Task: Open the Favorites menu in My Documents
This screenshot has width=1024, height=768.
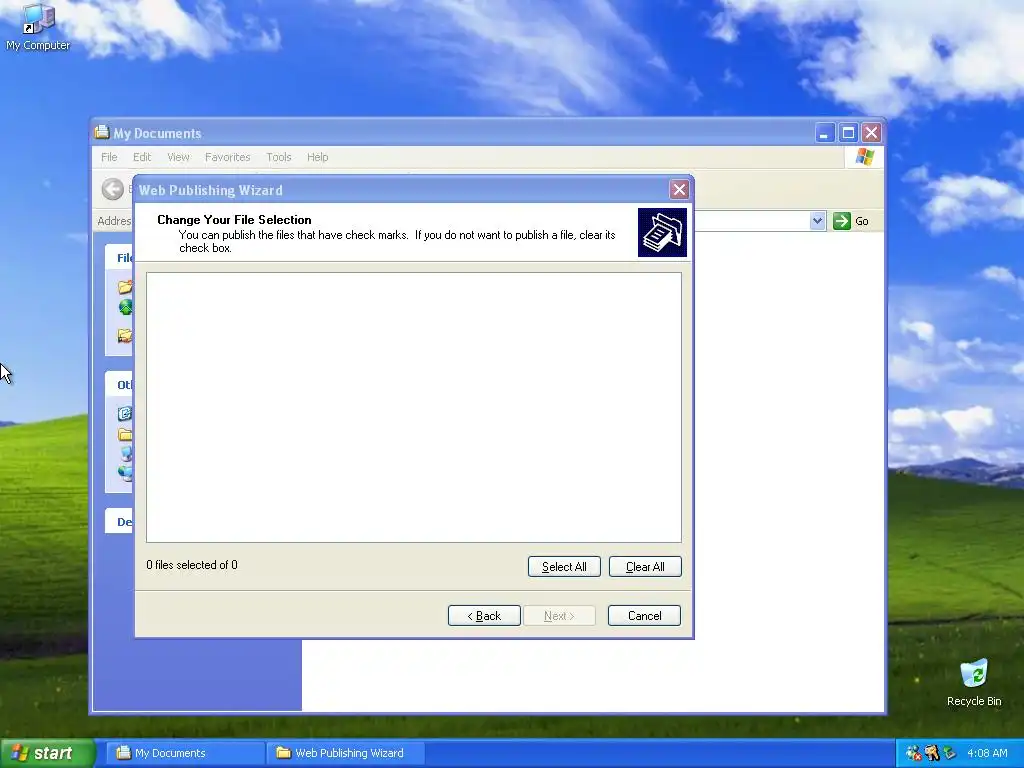Action: coord(227,157)
